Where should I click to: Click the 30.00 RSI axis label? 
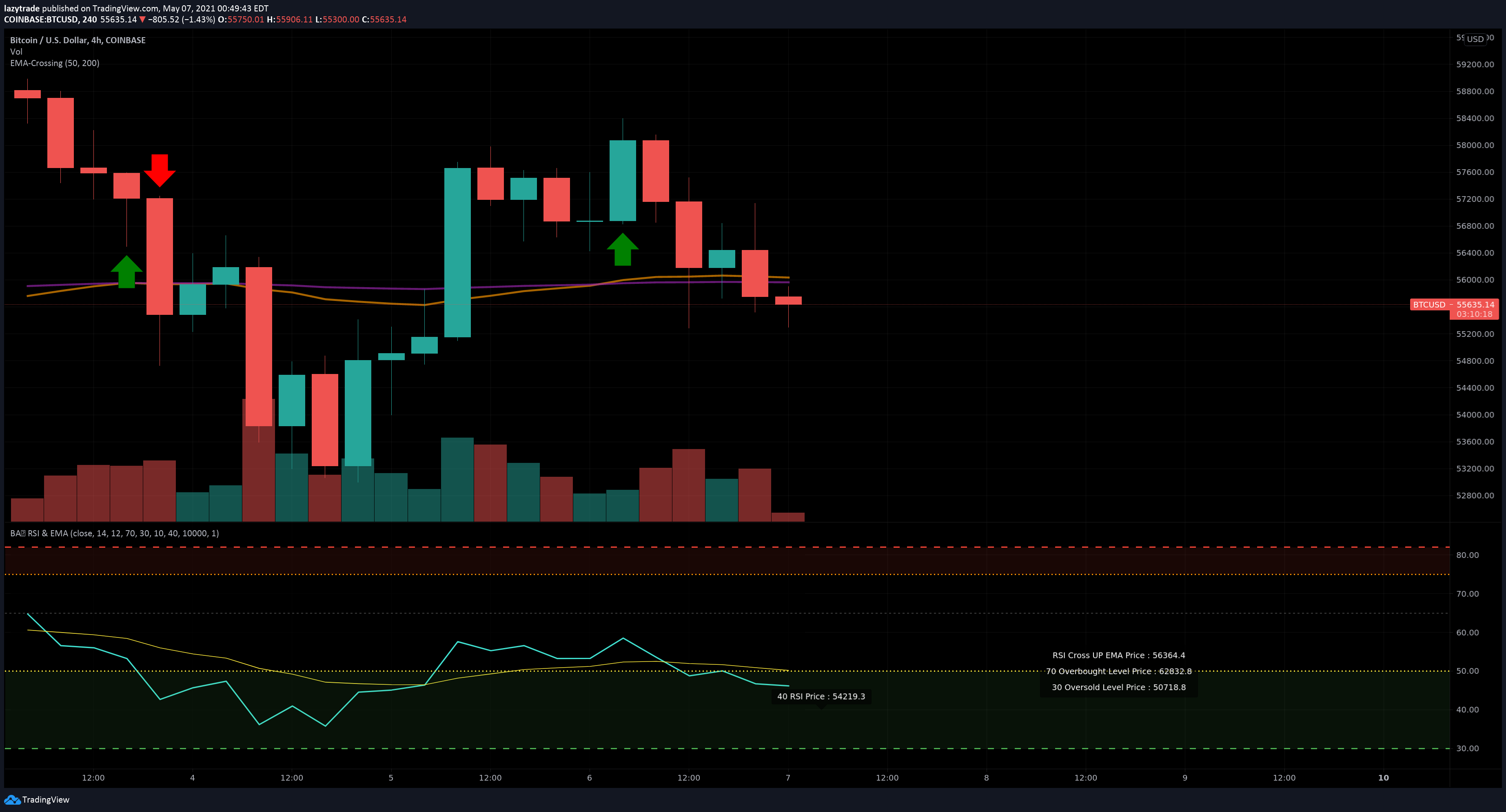point(1467,748)
